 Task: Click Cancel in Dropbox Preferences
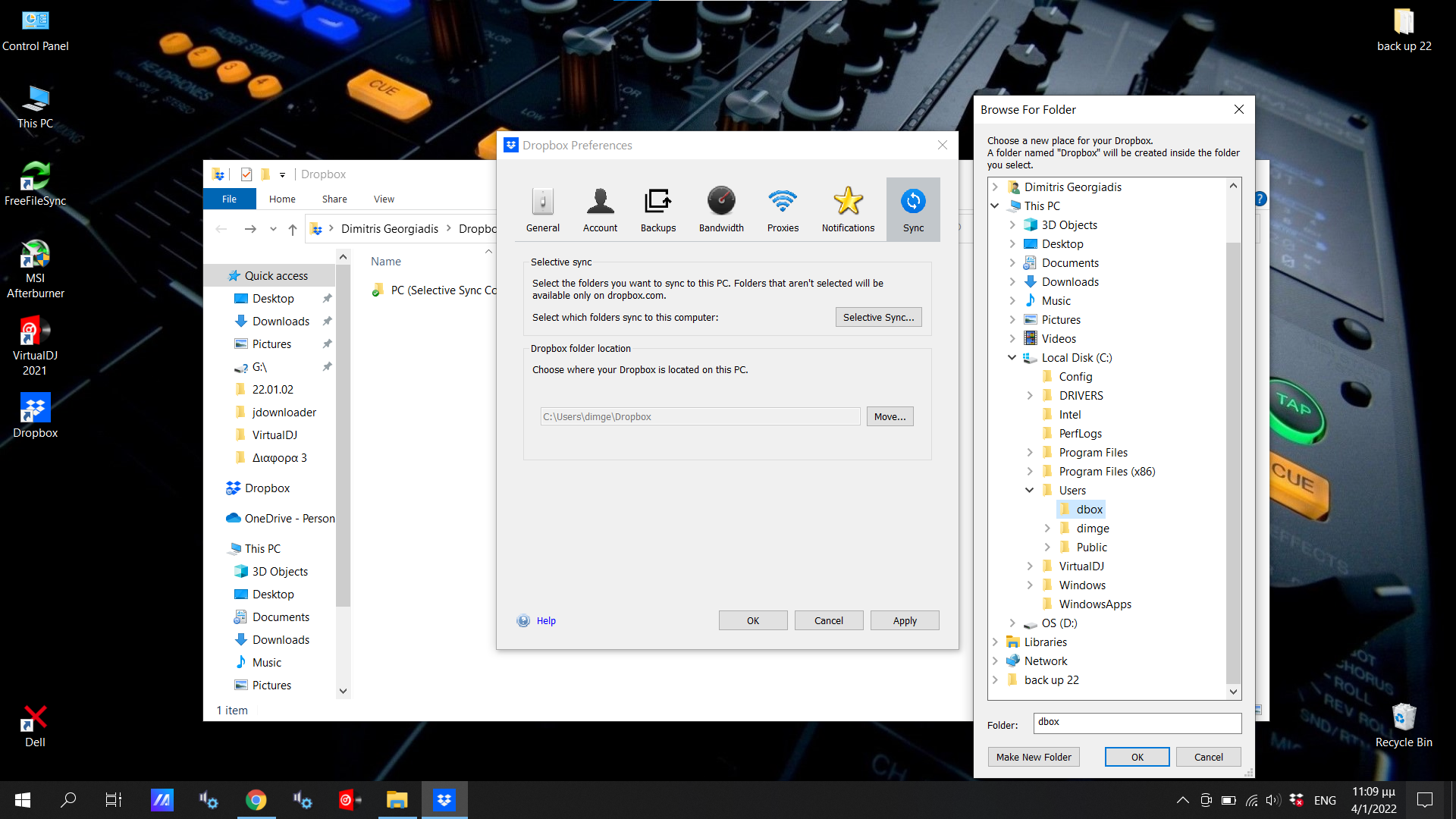[828, 620]
